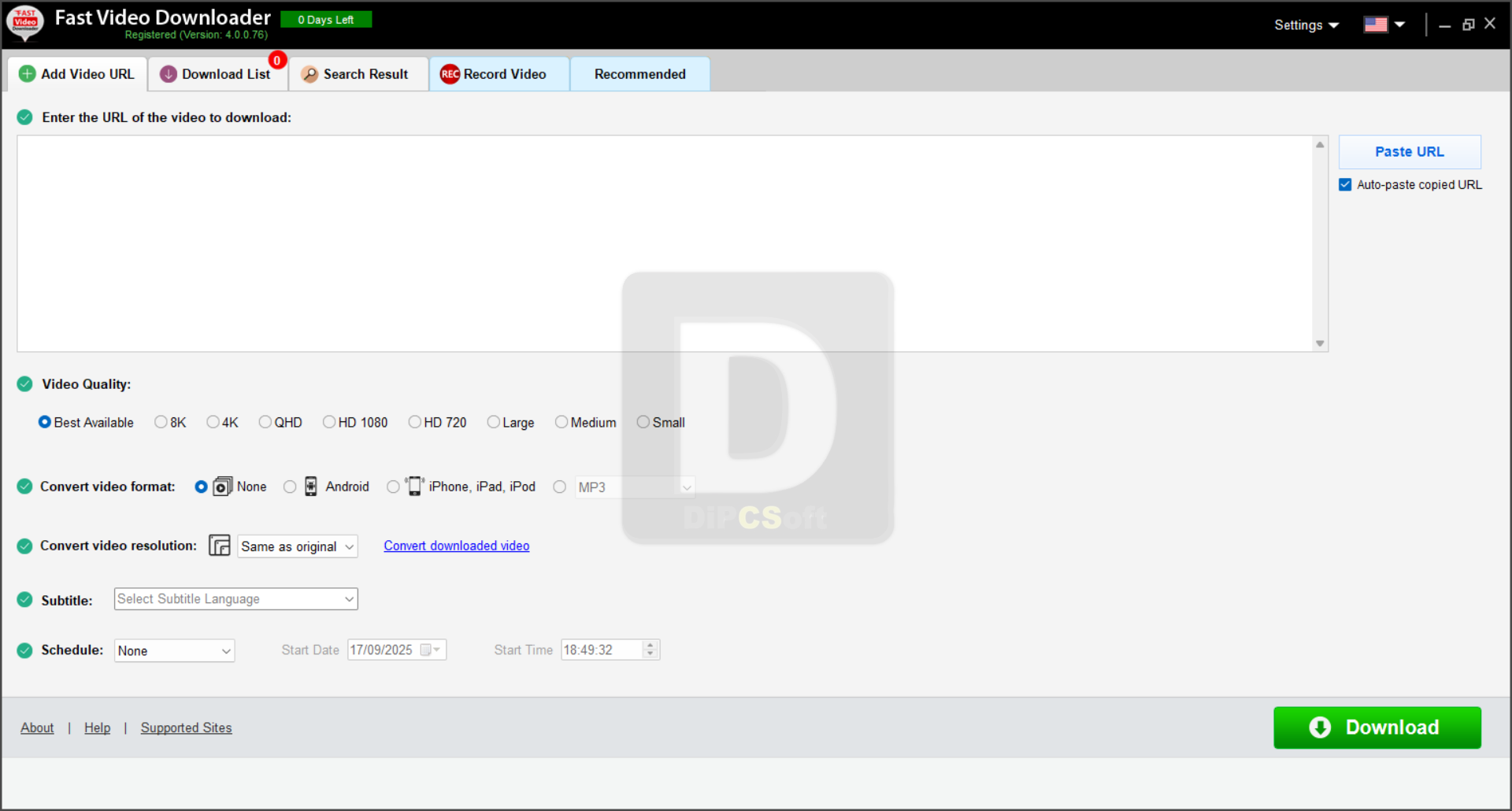Select 8K video quality
The width and height of the screenshot is (1512, 811).
click(161, 422)
